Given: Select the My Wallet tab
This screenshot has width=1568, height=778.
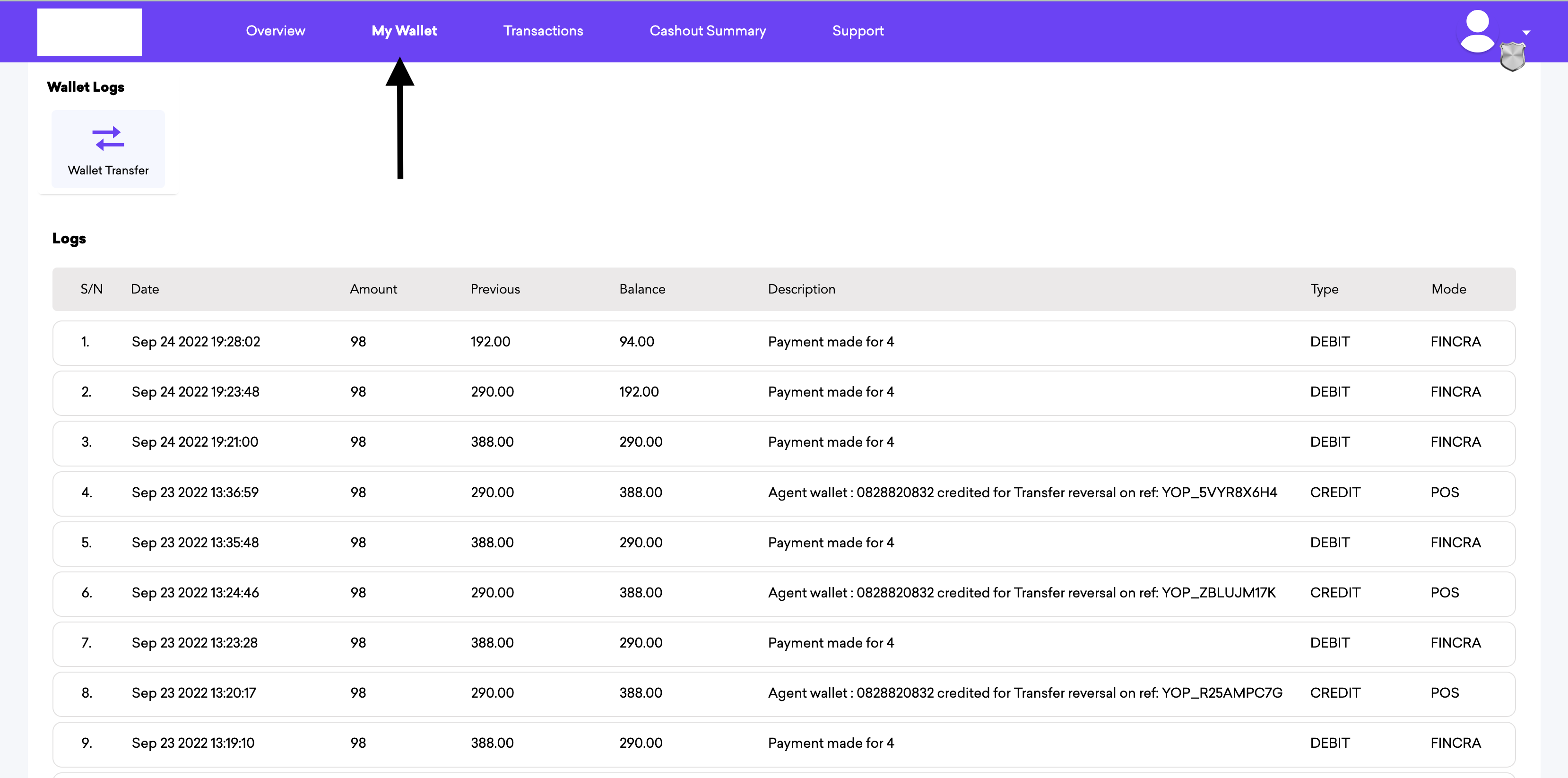Looking at the screenshot, I should 404,31.
